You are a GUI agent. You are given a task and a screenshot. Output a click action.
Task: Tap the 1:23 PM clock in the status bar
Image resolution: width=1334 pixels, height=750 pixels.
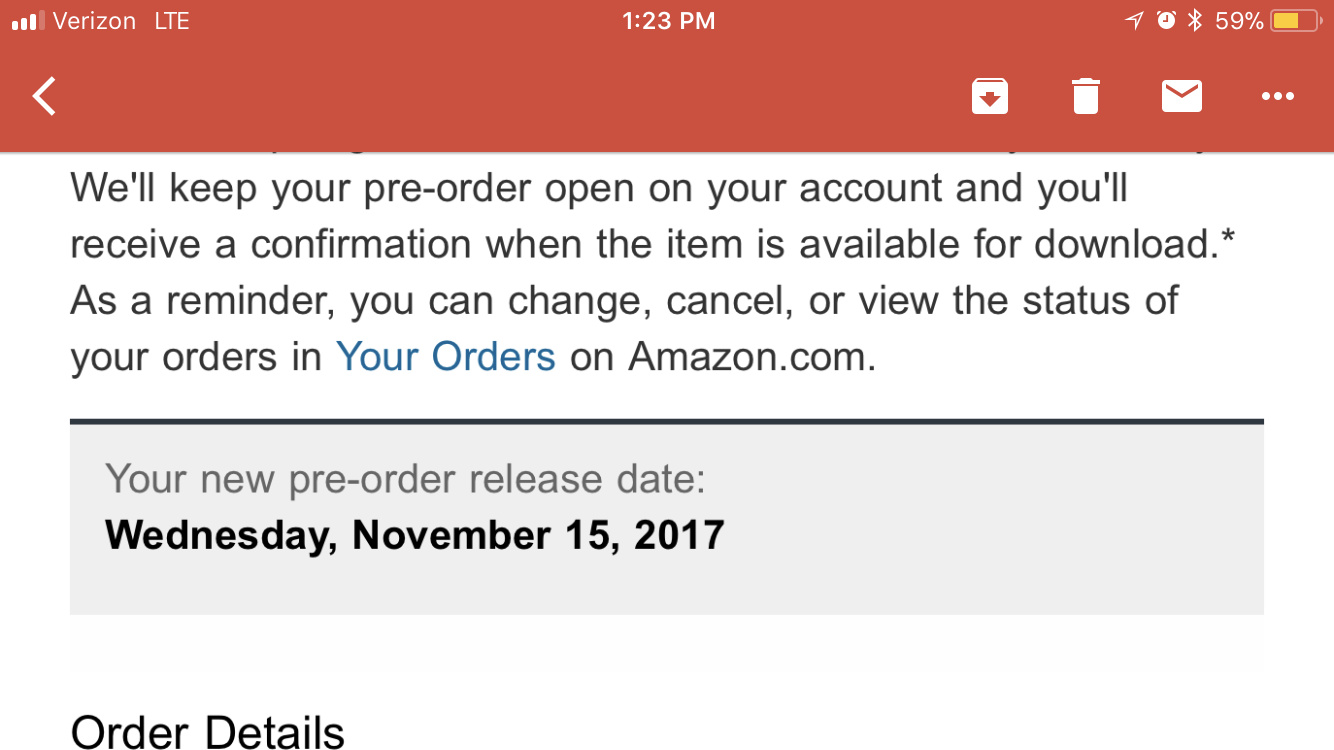pyautogui.click(x=668, y=21)
